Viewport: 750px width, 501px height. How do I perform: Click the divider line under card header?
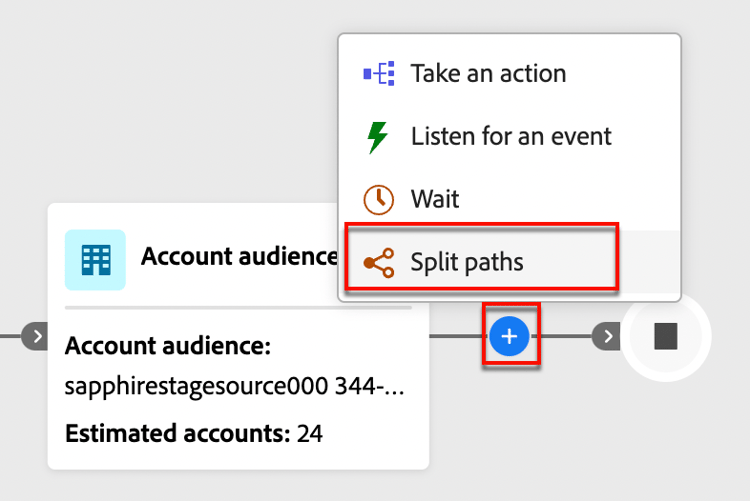coord(237,308)
